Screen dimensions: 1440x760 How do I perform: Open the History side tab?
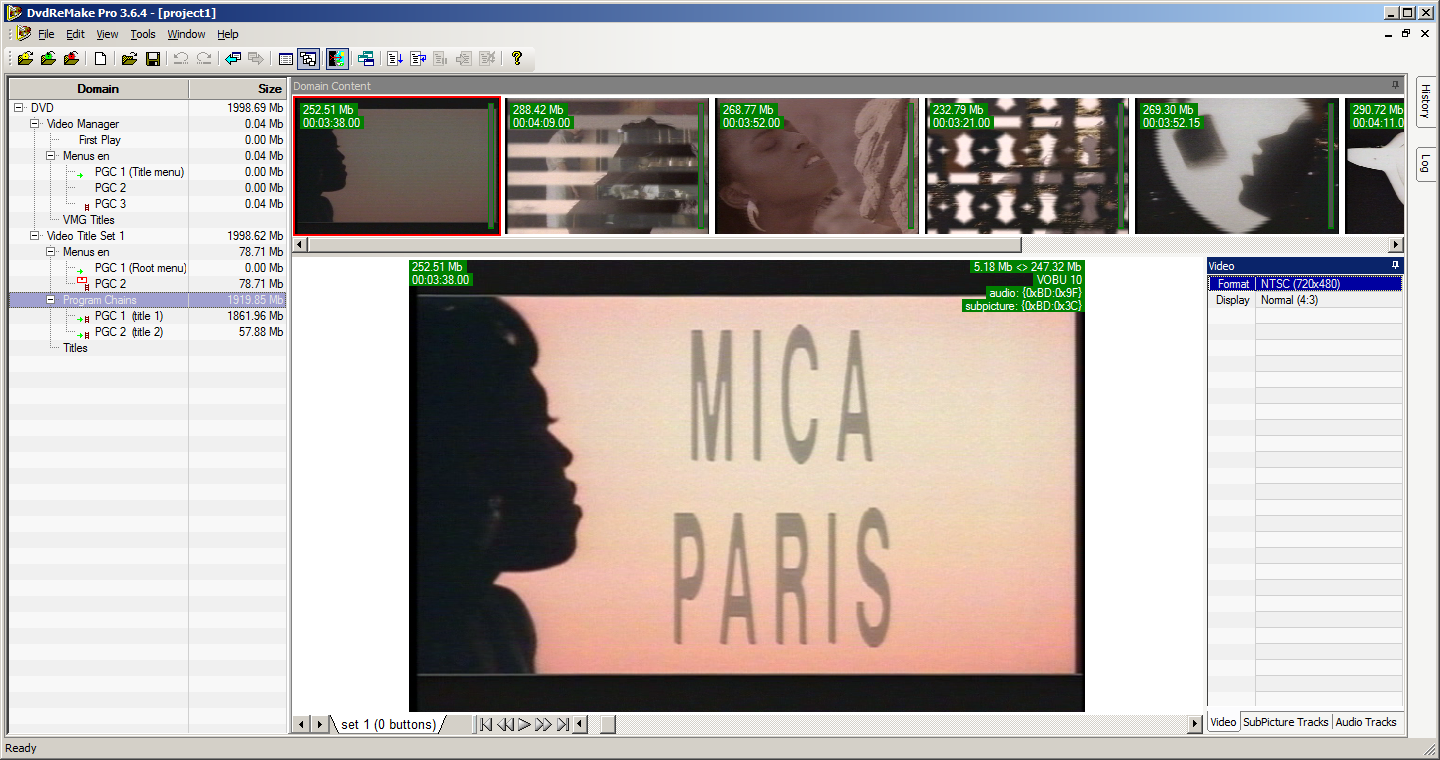click(1426, 101)
